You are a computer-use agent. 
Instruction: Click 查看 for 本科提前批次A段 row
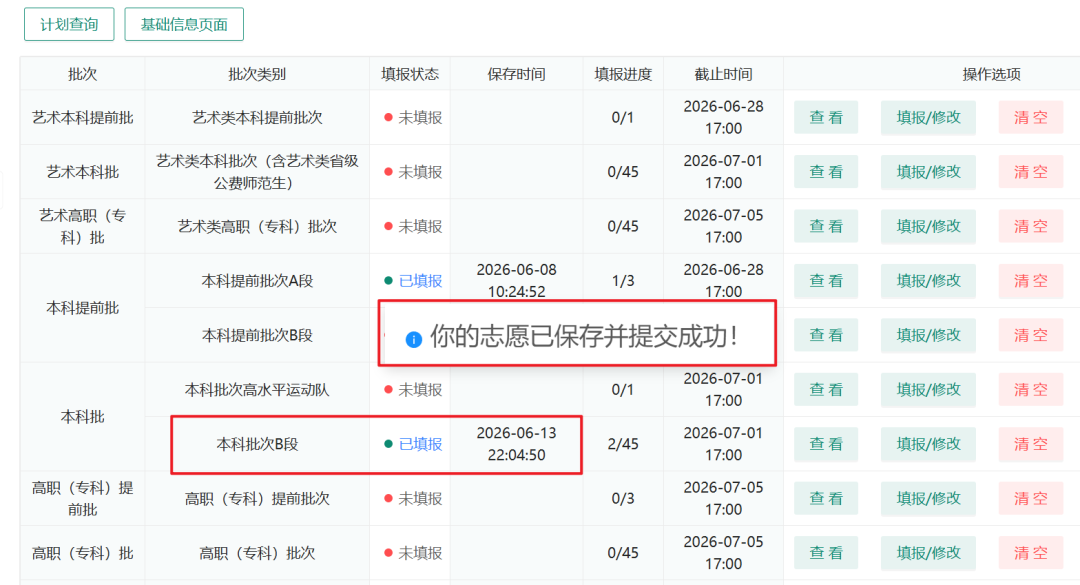[x=826, y=280]
